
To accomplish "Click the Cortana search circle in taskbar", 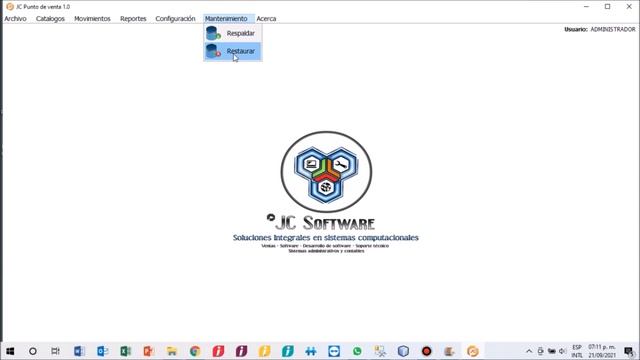I will coord(33,351).
